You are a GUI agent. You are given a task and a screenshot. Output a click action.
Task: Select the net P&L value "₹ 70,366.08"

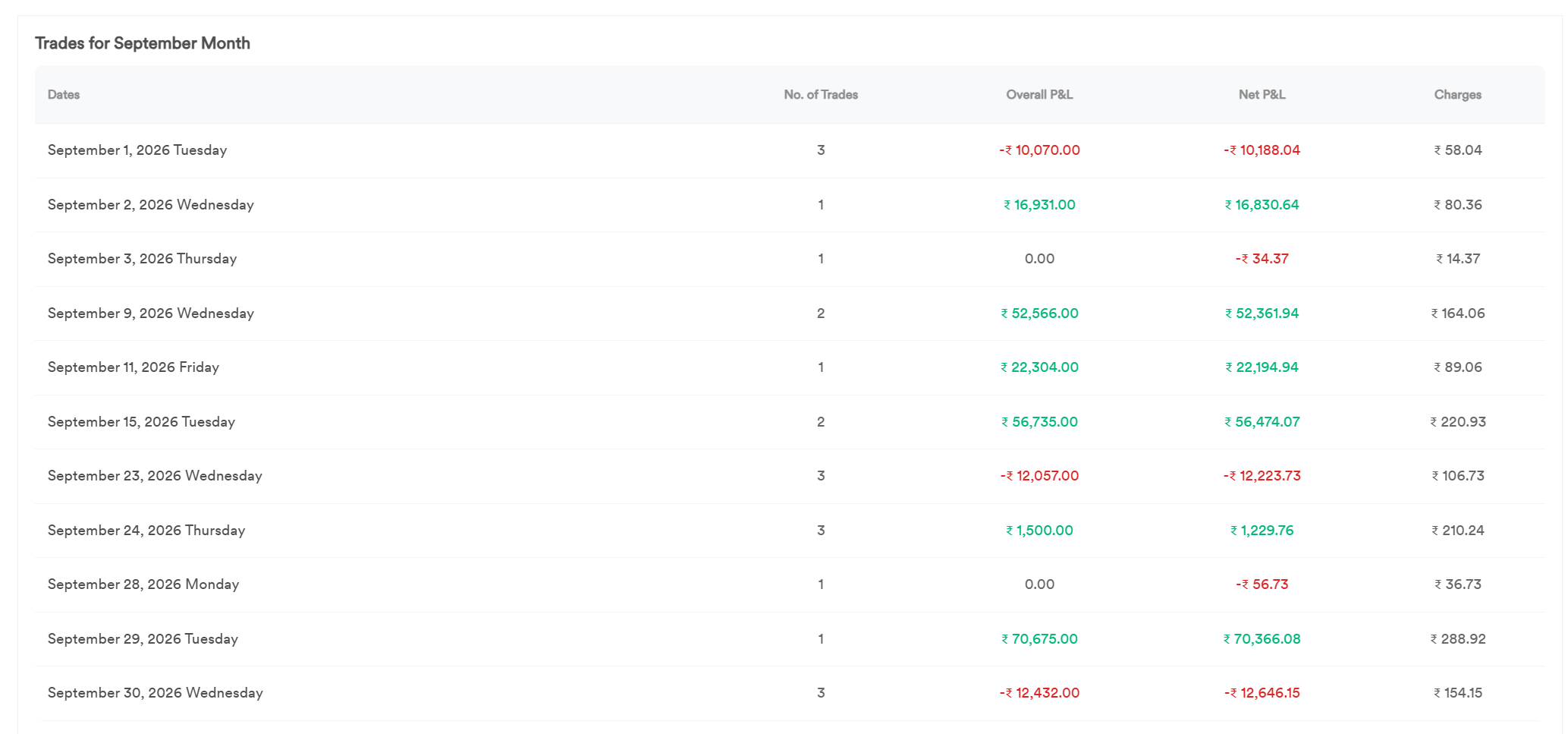point(1262,639)
